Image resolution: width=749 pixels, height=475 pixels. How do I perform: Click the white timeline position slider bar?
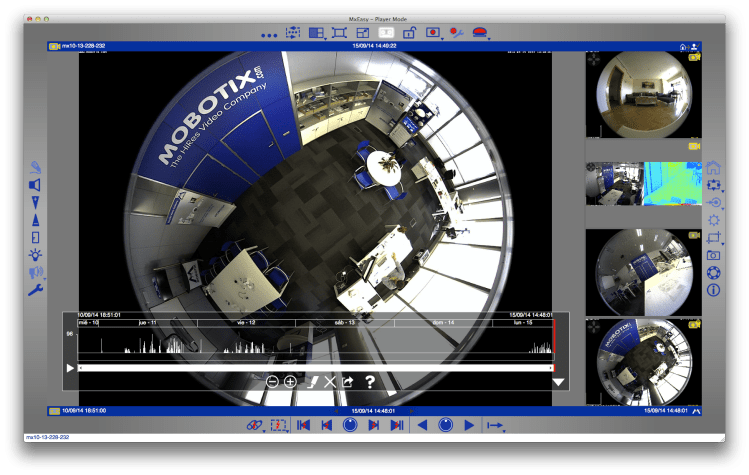(315, 368)
